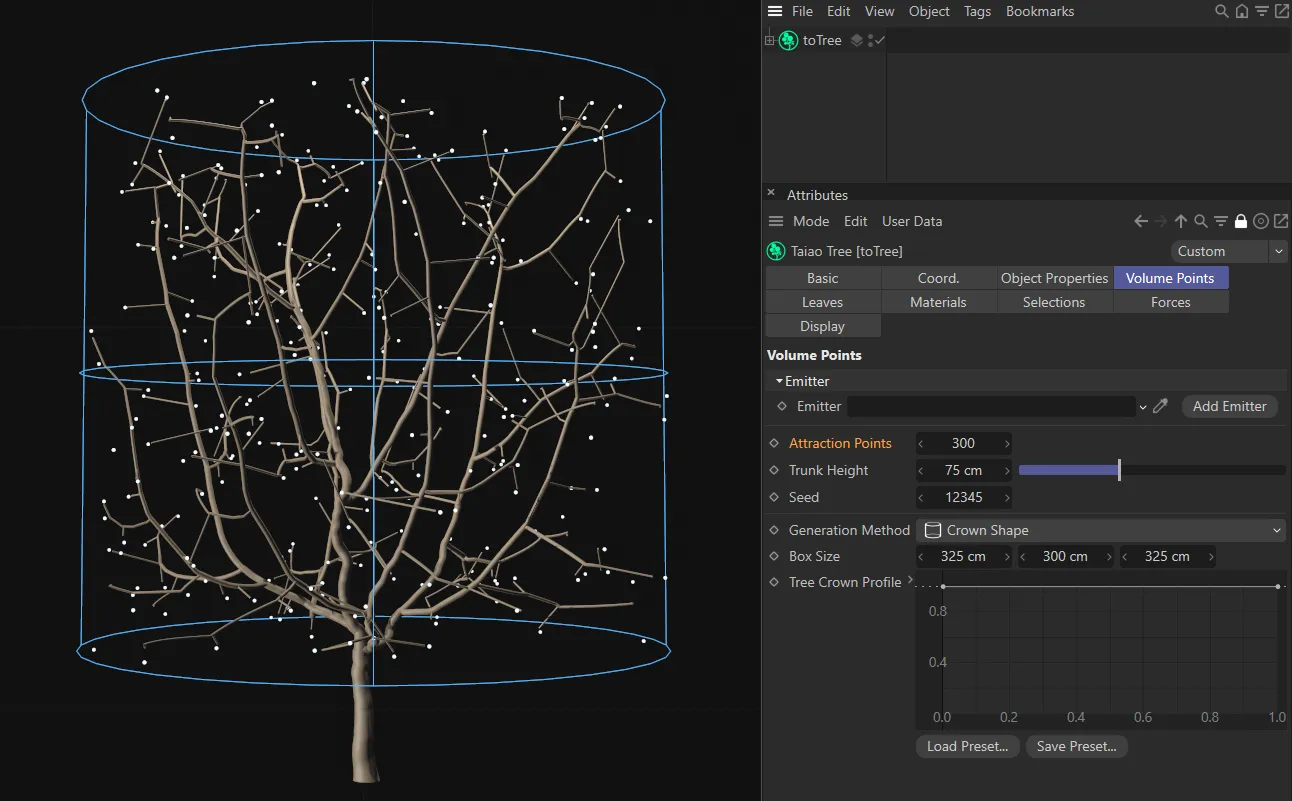Image resolution: width=1292 pixels, height=801 pixels.
Task: Open the Tags menu
Action: tap(977, 12)
